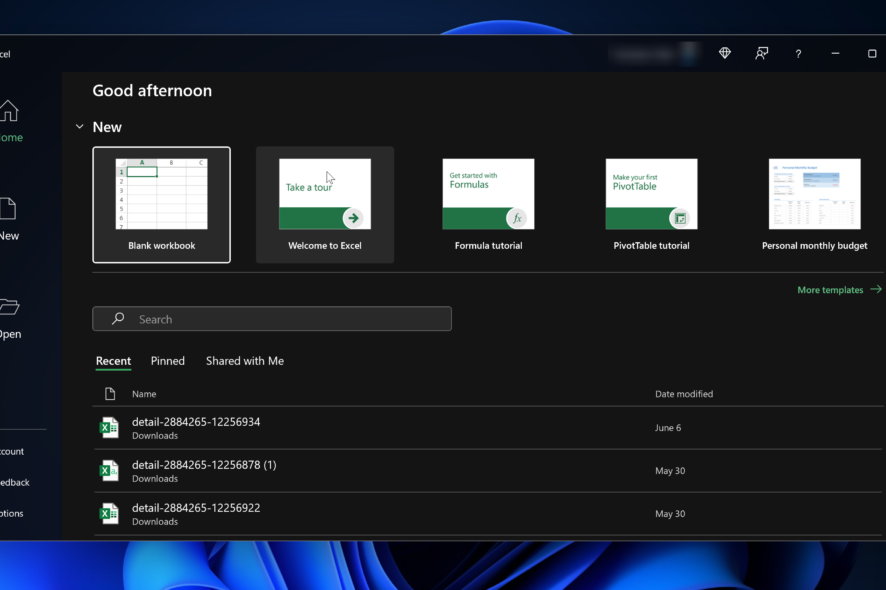Switch to the Pinned tab

168,361
